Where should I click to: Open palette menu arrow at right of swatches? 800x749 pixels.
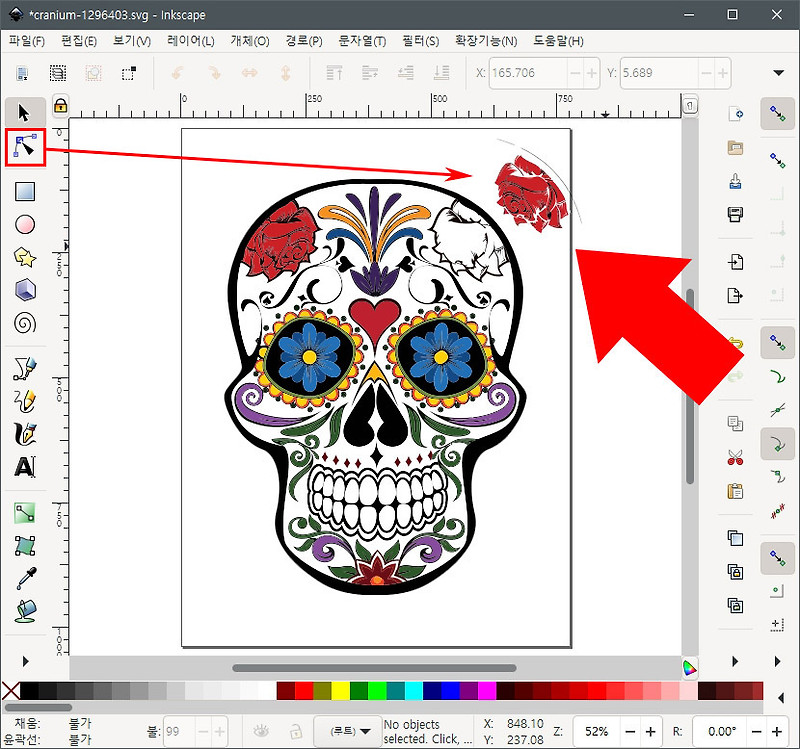[x=781, y=698]
